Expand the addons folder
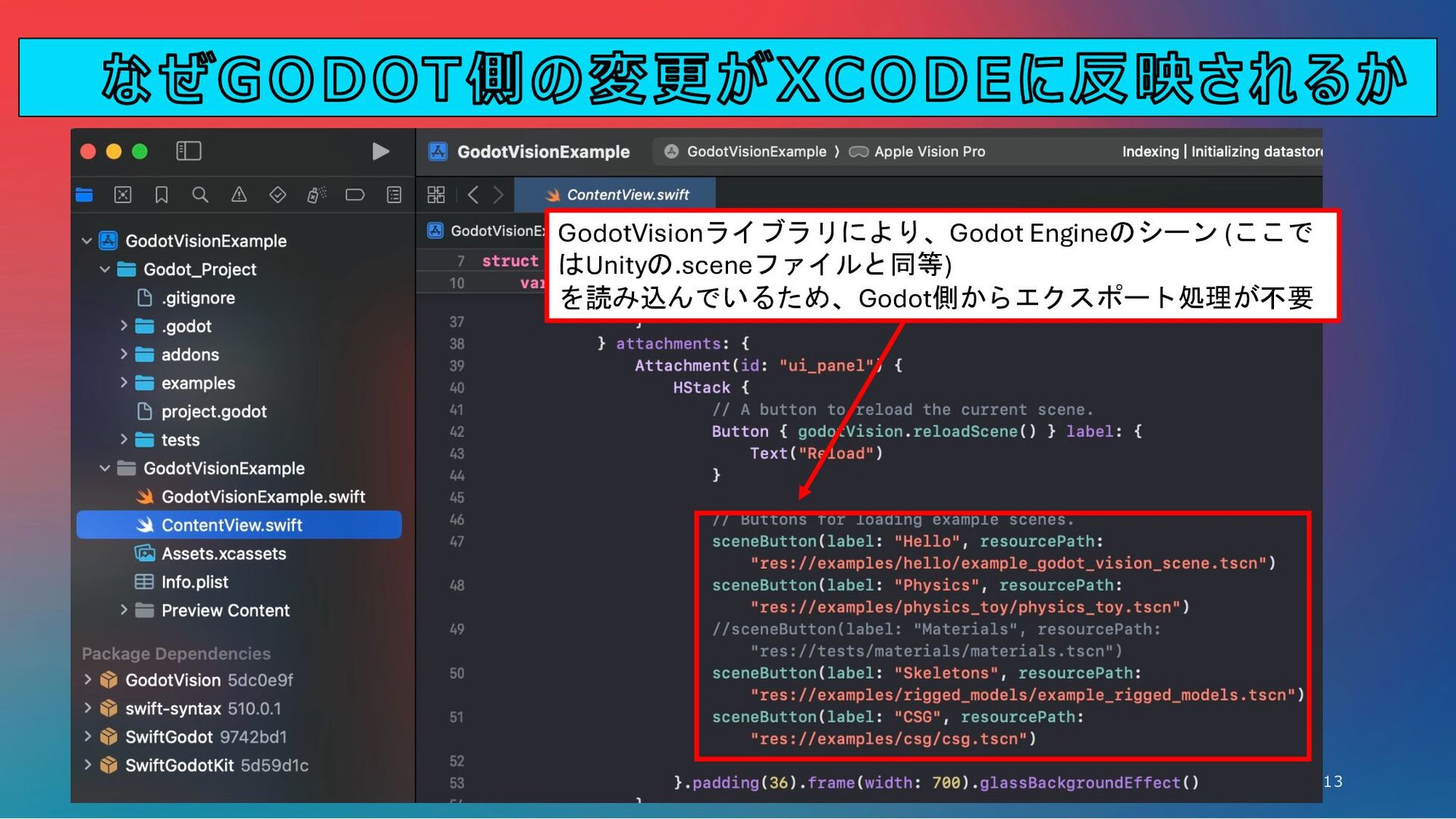1456x819 pixels. point(124,354)
